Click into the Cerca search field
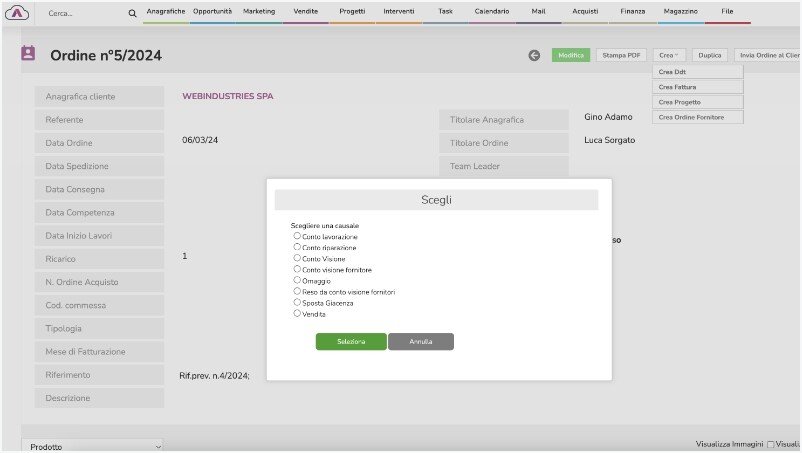 80,13
